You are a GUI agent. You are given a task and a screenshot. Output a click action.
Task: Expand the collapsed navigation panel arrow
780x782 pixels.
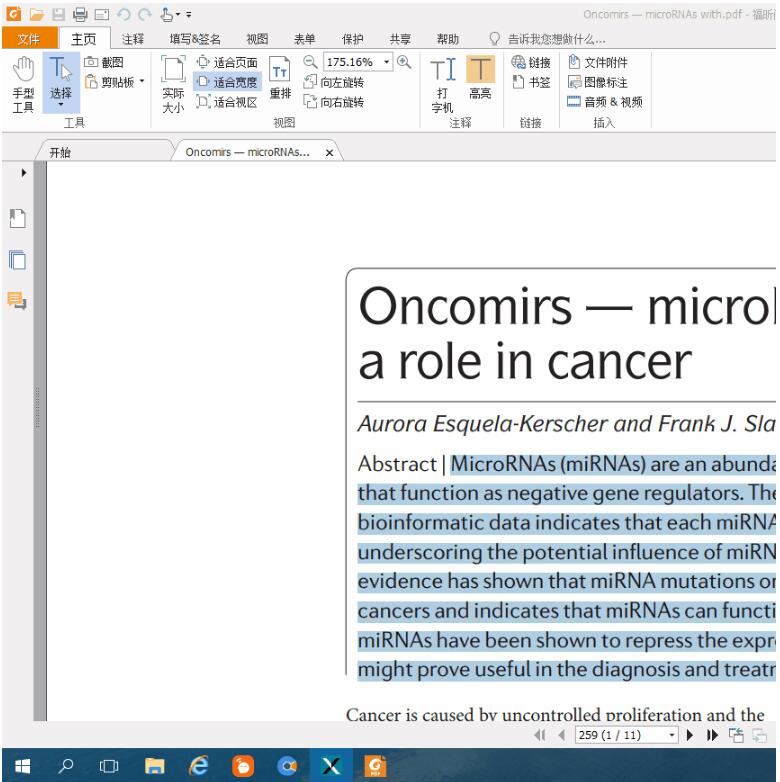tap(24, 173)
